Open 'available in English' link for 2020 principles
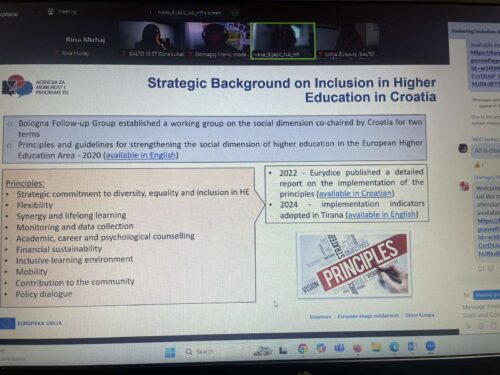 [x=141, y=155]
